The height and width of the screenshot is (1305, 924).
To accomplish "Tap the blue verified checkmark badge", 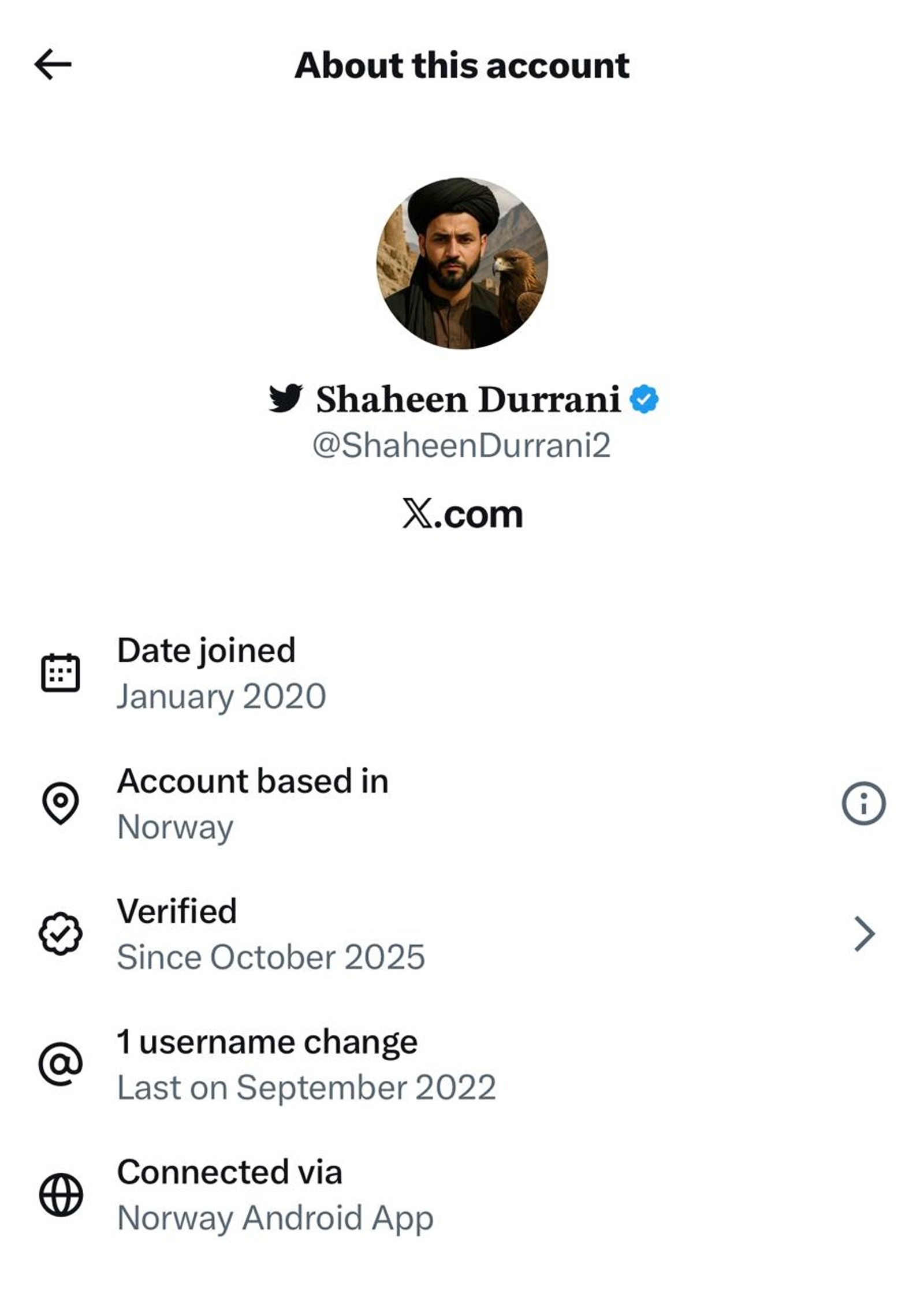I will click(x=644, y=399).
